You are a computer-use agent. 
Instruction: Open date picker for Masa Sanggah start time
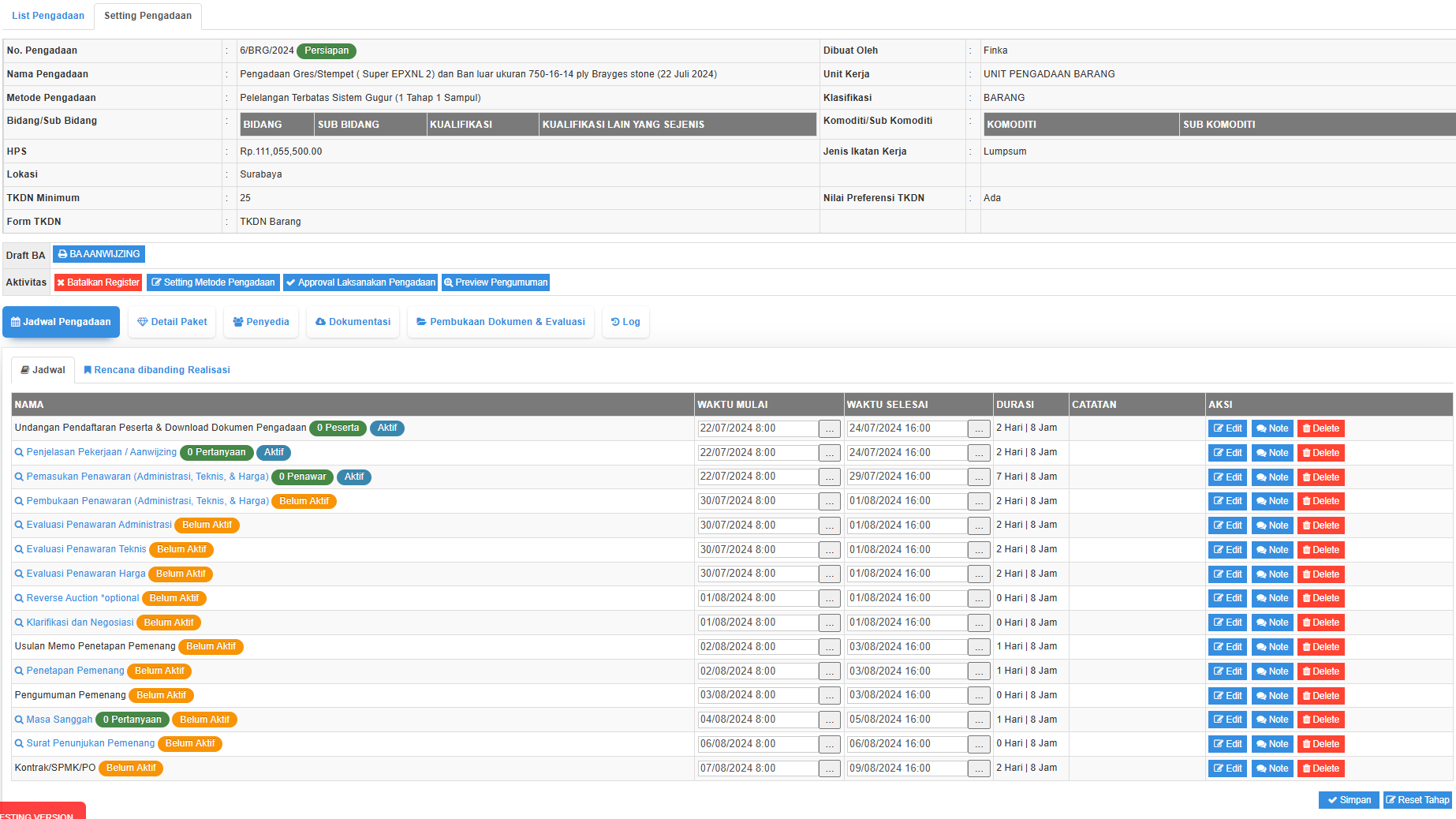[x=829, y=720]
